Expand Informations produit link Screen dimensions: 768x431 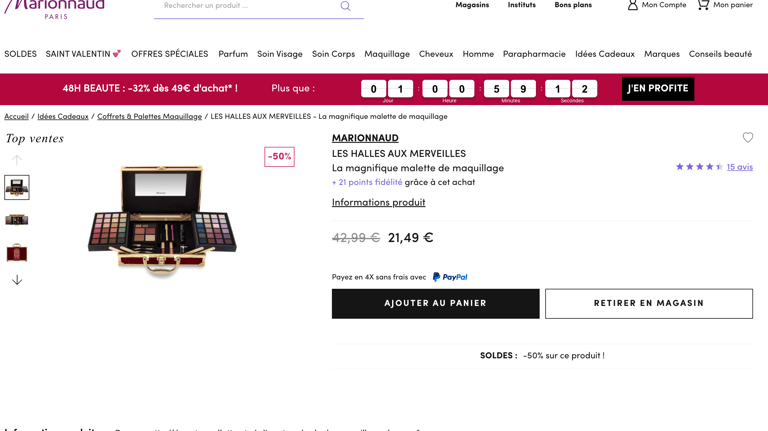[379, 202]
